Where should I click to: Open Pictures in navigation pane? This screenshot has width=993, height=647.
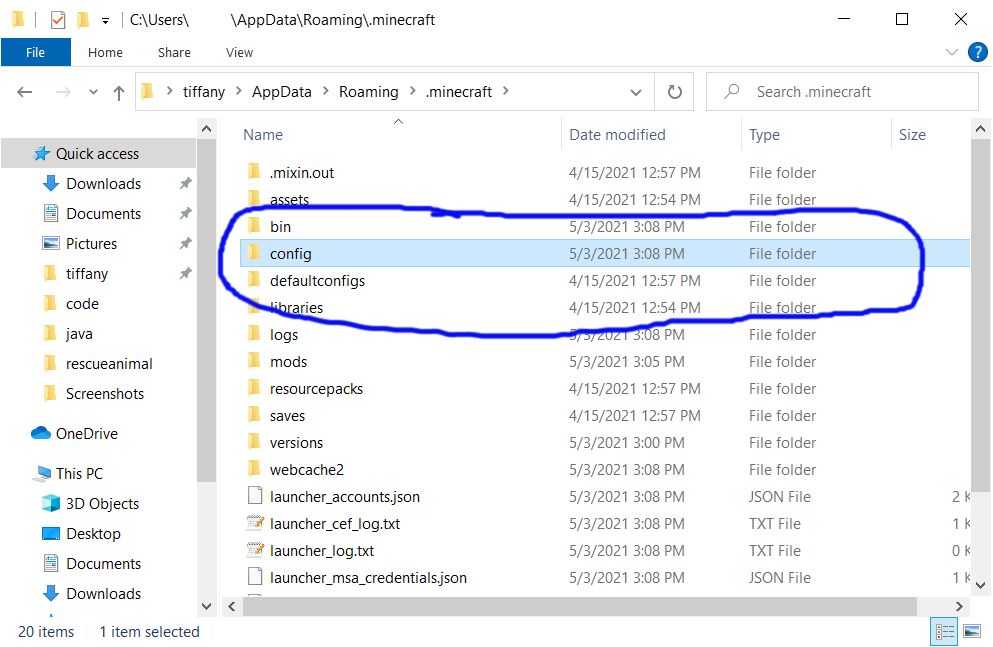(x=92, y=244)
